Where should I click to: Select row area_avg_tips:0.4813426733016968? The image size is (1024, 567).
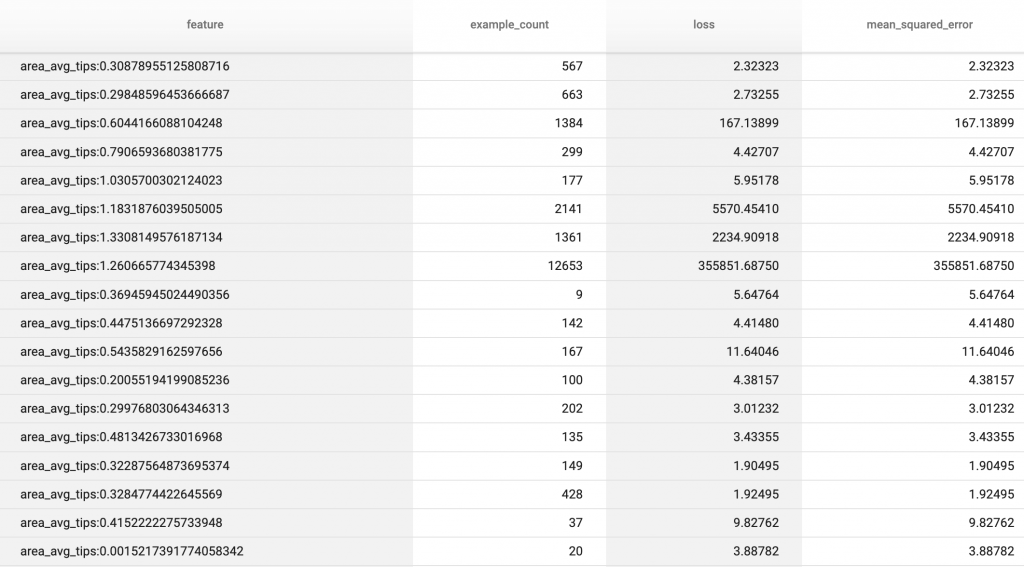pos(512,437)
